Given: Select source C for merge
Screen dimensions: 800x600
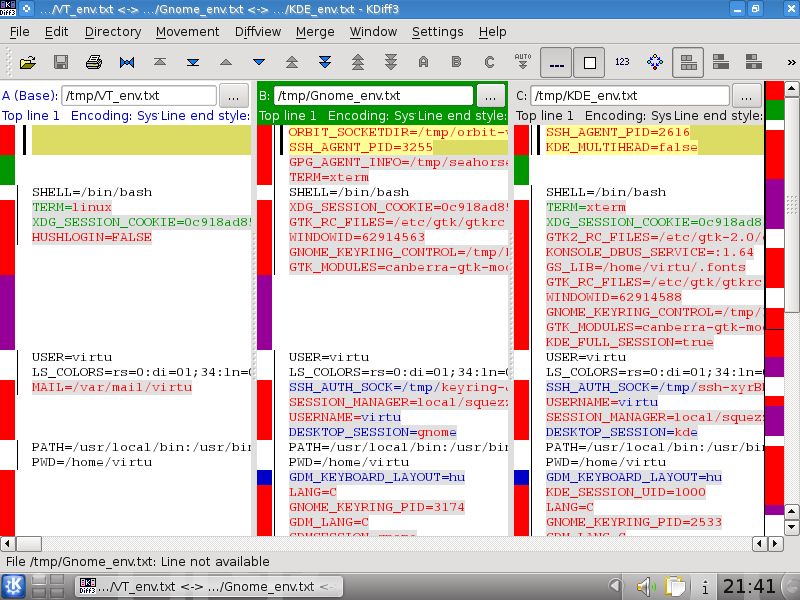Looking at the screenshot, I should [489, 62].
